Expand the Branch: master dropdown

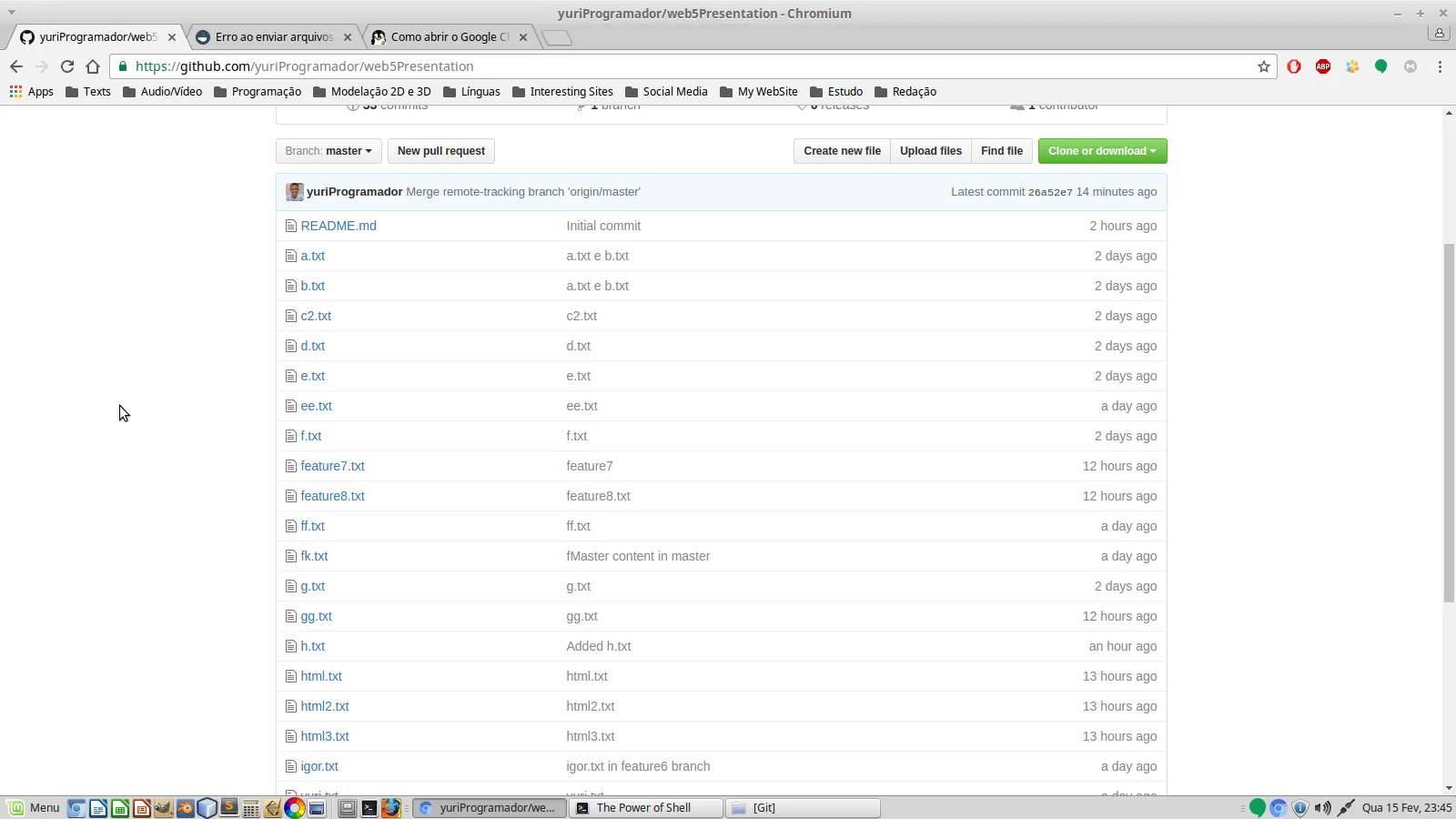click(329, 151)
